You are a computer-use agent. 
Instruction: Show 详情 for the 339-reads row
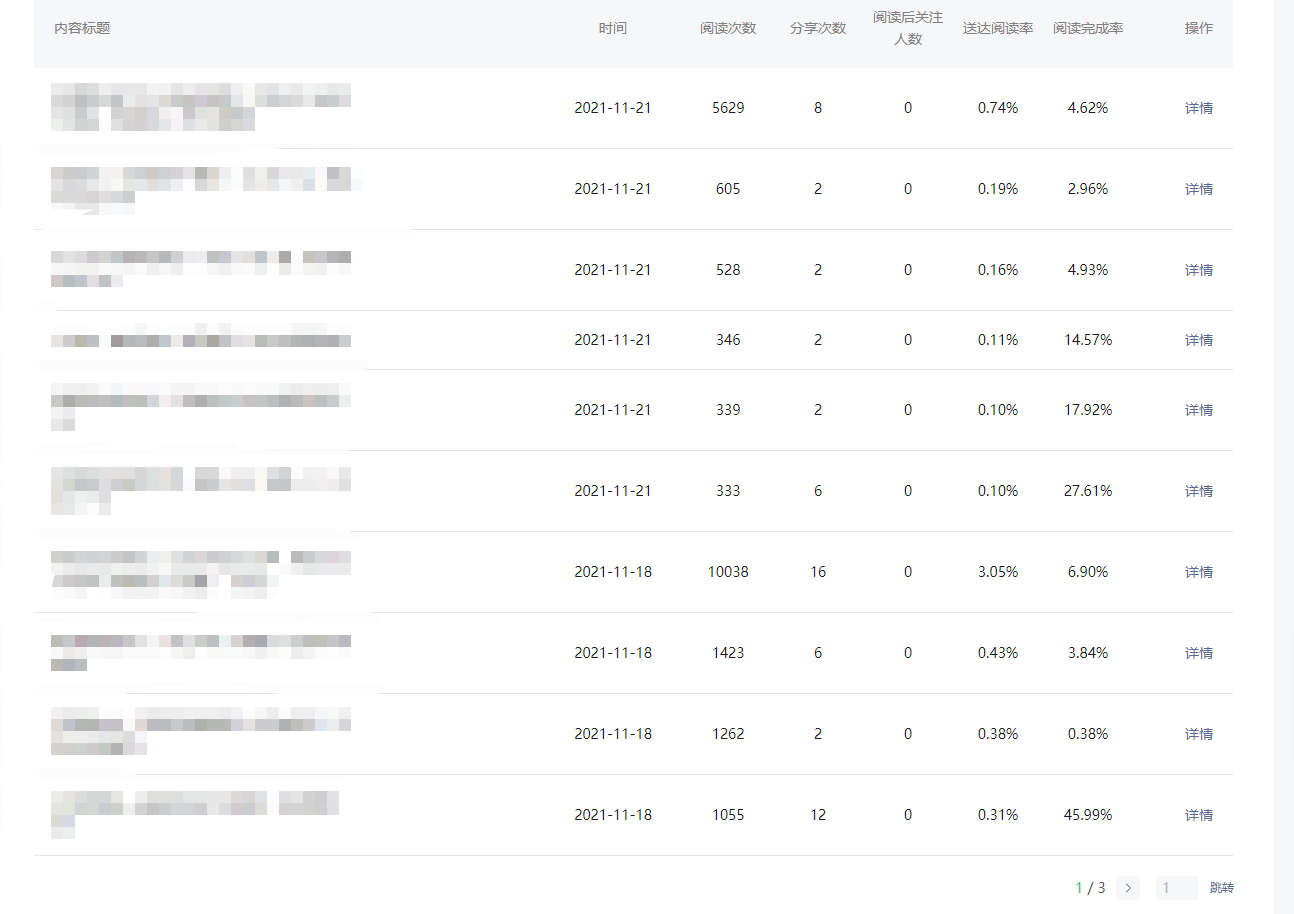(x=1198, y=410)
